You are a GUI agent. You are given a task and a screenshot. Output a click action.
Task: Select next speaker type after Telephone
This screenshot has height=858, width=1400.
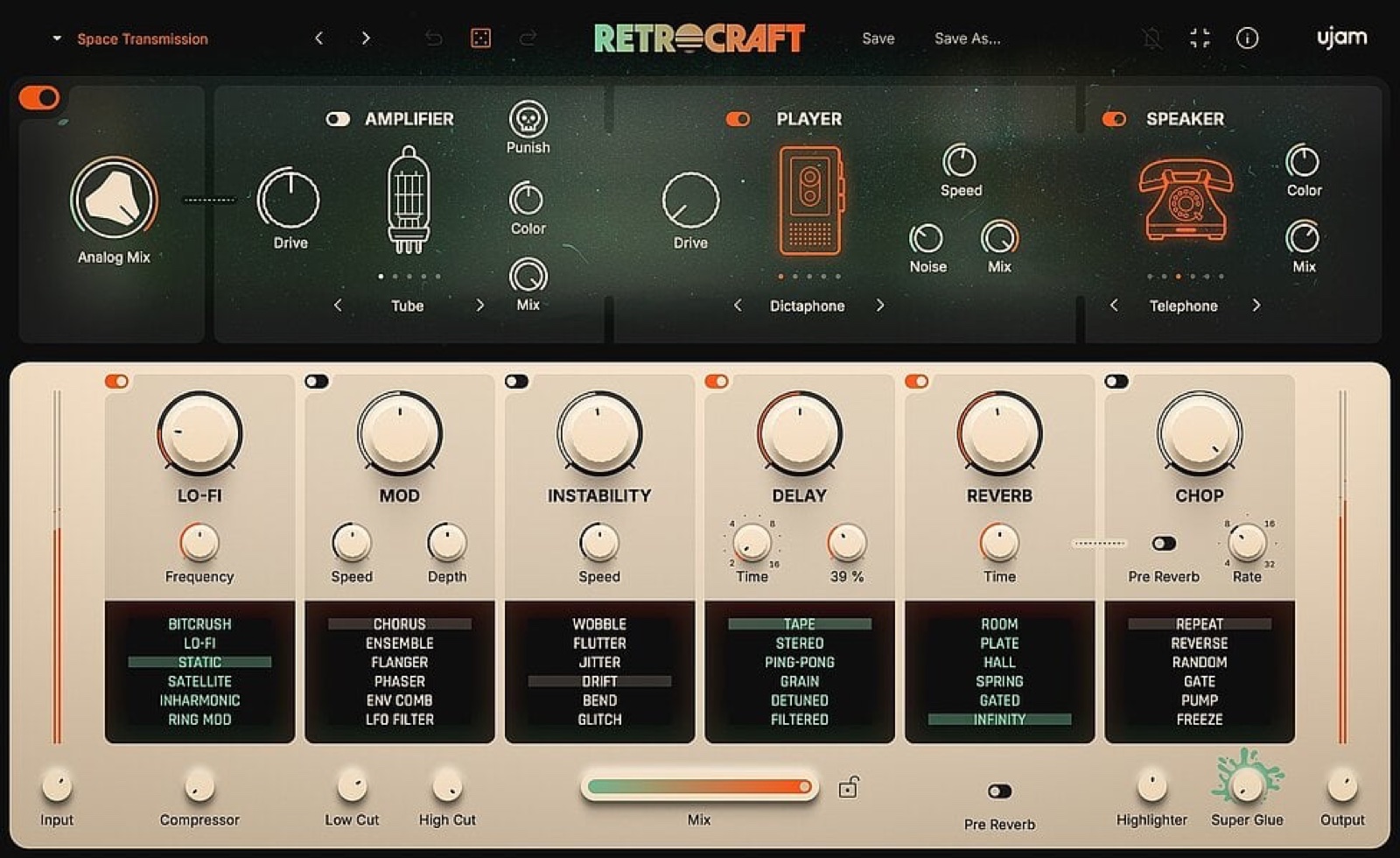[1256, 305]
